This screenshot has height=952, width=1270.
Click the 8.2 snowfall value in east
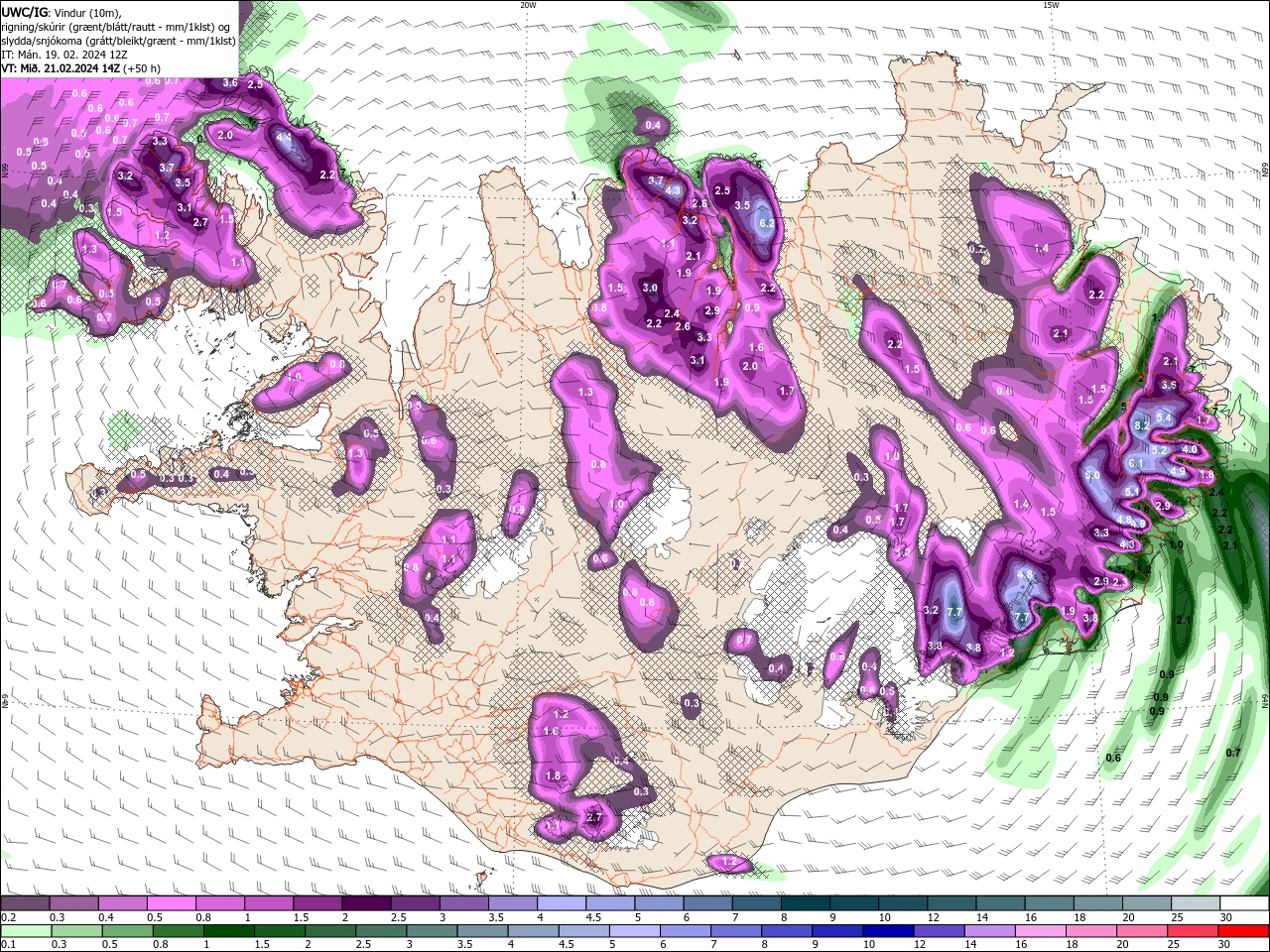pyautogui.click(x=1141, y=425)
